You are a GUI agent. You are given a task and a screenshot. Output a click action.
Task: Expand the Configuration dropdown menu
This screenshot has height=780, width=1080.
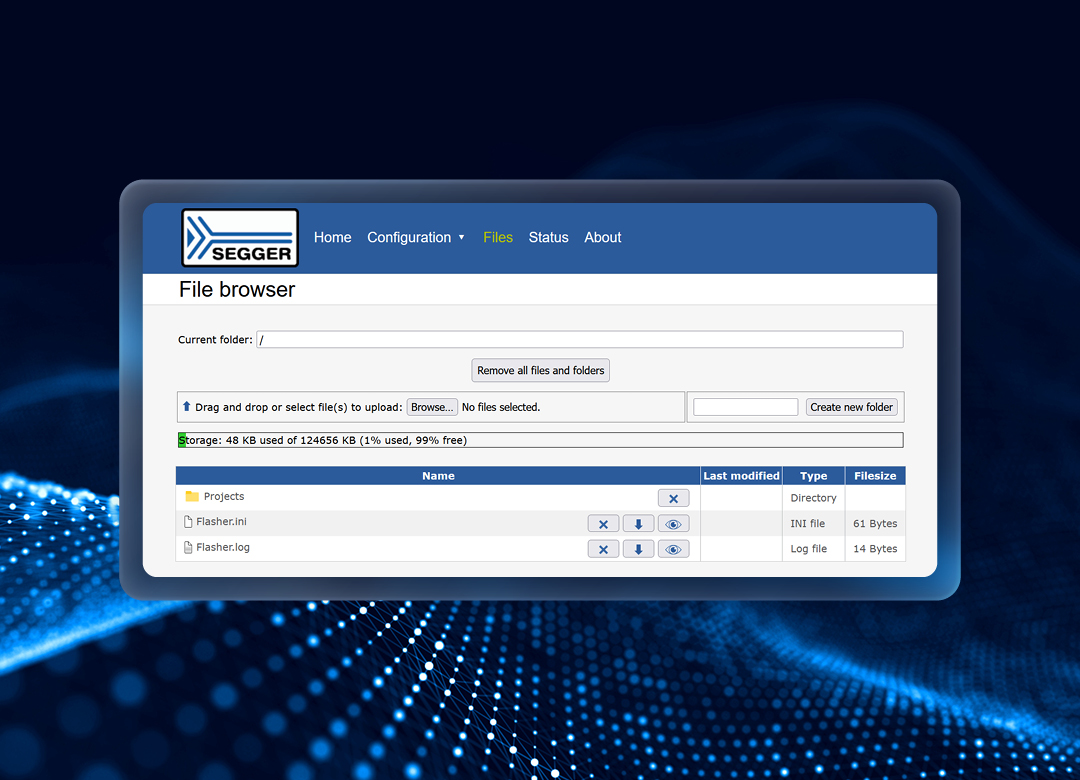pos(415,238)
